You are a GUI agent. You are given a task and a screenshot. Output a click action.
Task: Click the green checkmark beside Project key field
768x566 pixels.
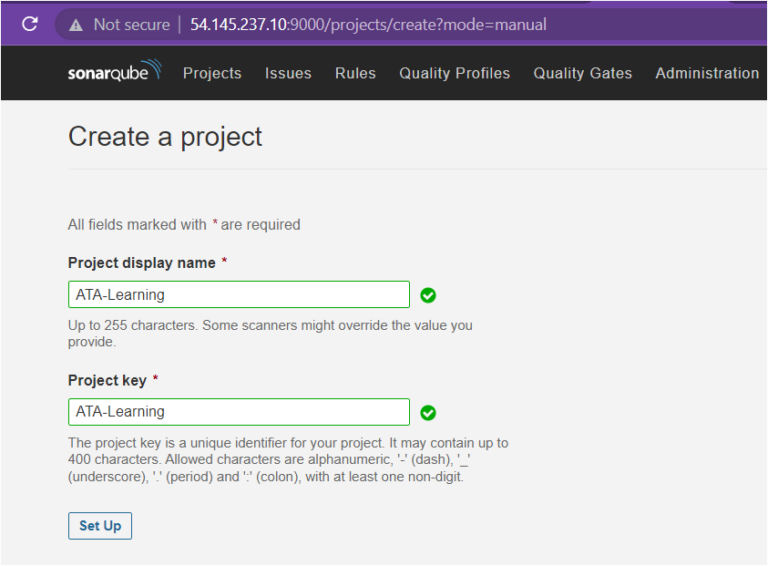pyautogui.click(x=428, y=412)
